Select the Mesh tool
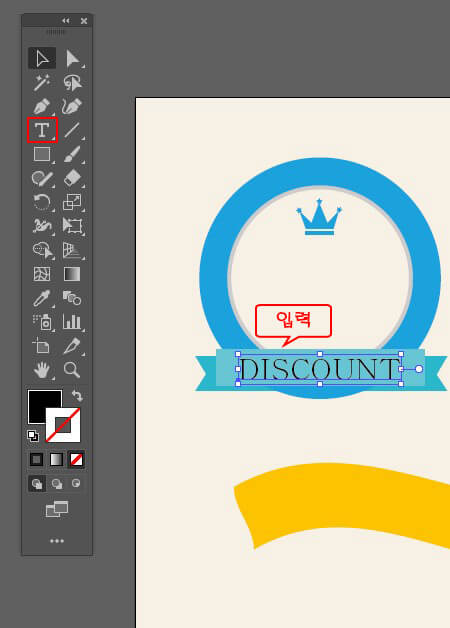450x628 pixels. pos(42,274)
